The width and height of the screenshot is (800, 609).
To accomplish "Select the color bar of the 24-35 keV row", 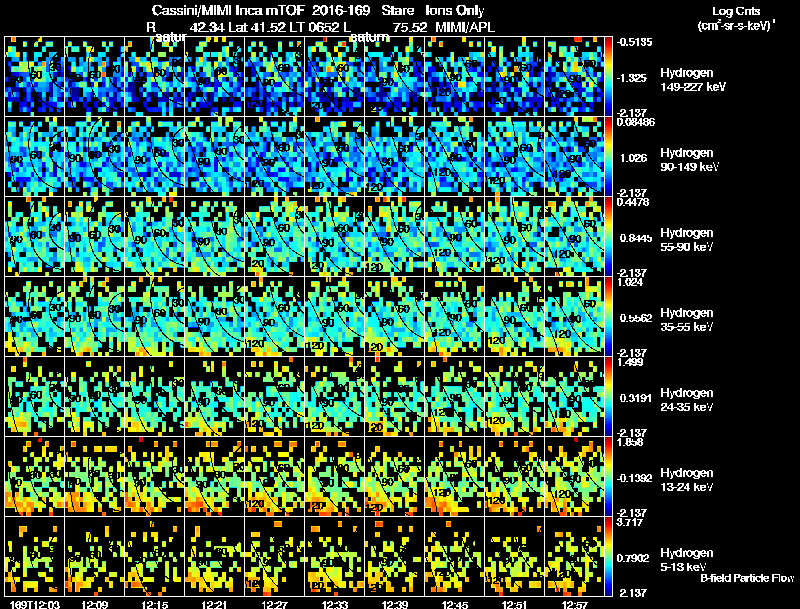I will (608, 396).
